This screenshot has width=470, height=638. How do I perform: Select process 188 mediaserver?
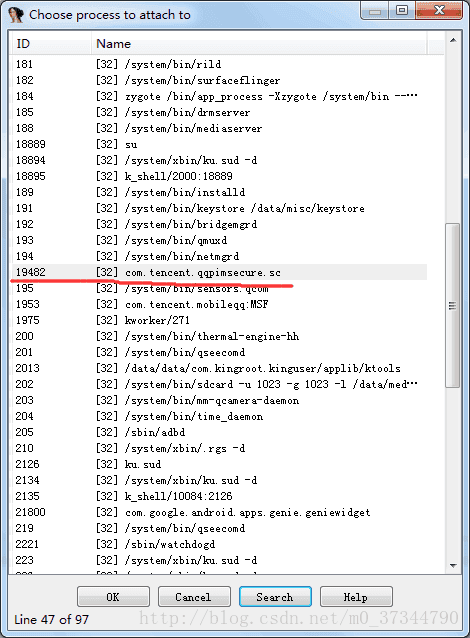(219, 128)
